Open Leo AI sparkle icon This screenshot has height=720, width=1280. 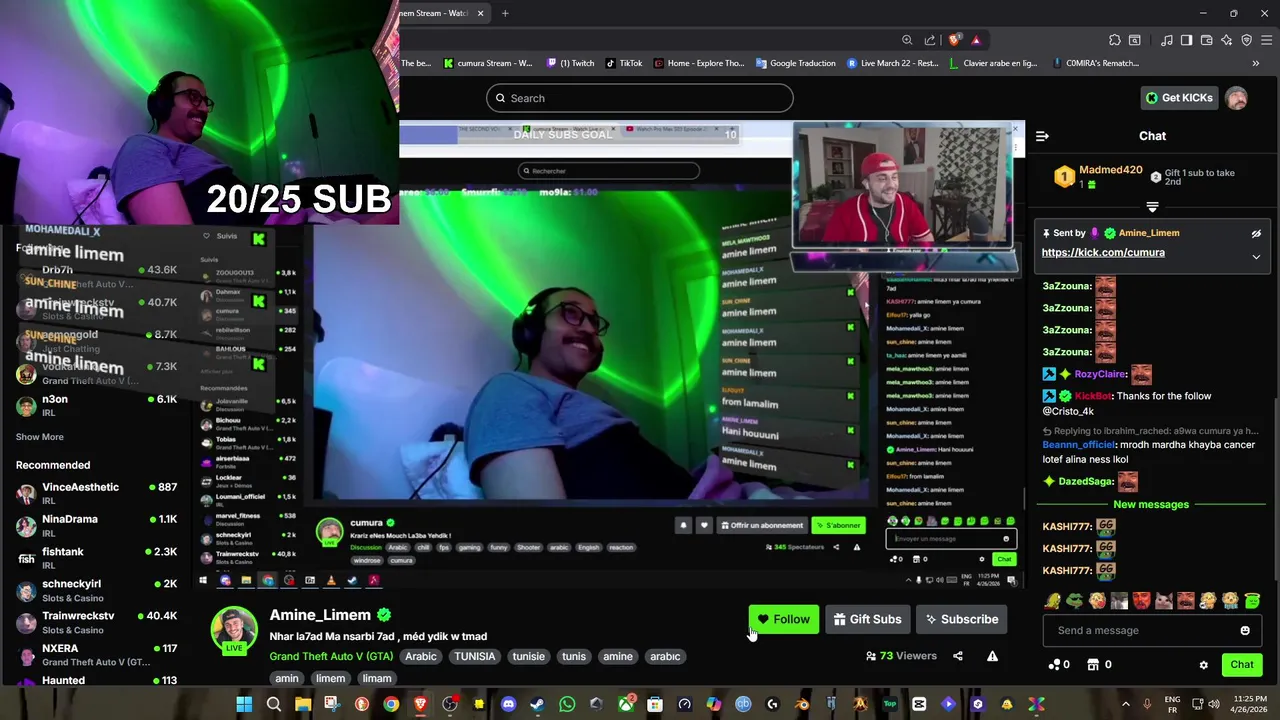(1226, 40)
